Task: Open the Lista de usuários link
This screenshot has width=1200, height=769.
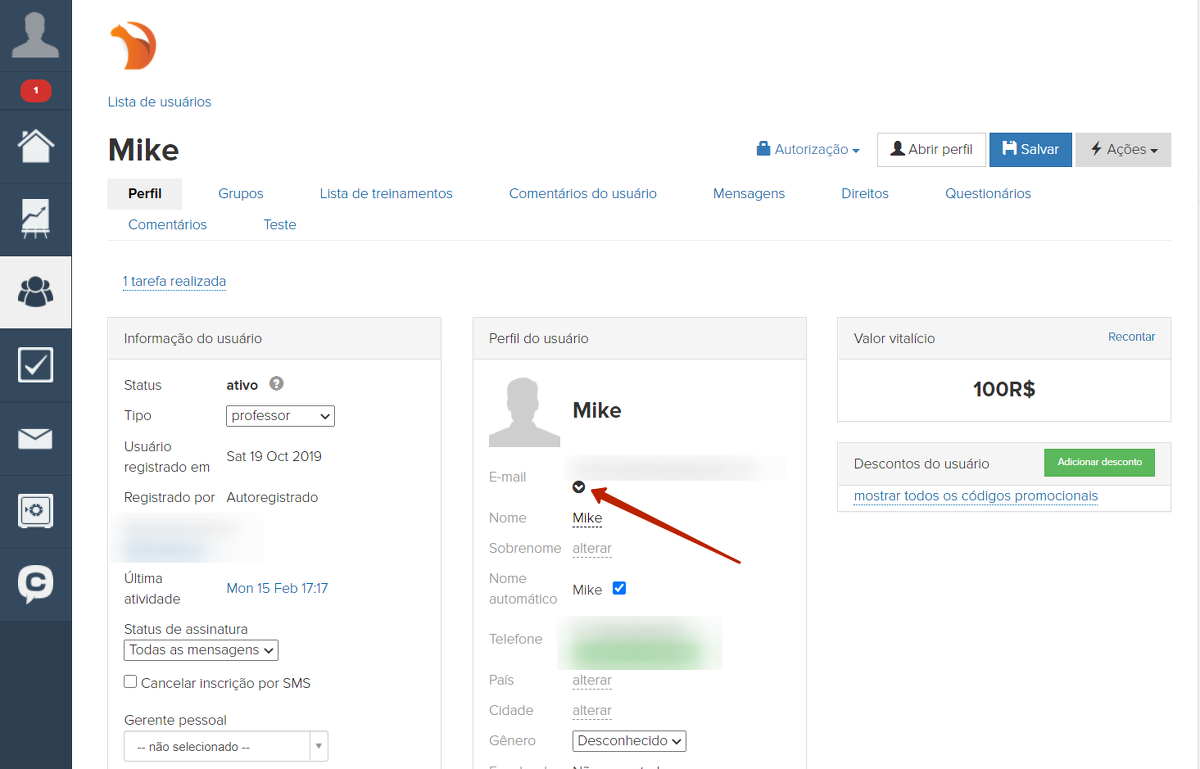Action: point(160,102)
